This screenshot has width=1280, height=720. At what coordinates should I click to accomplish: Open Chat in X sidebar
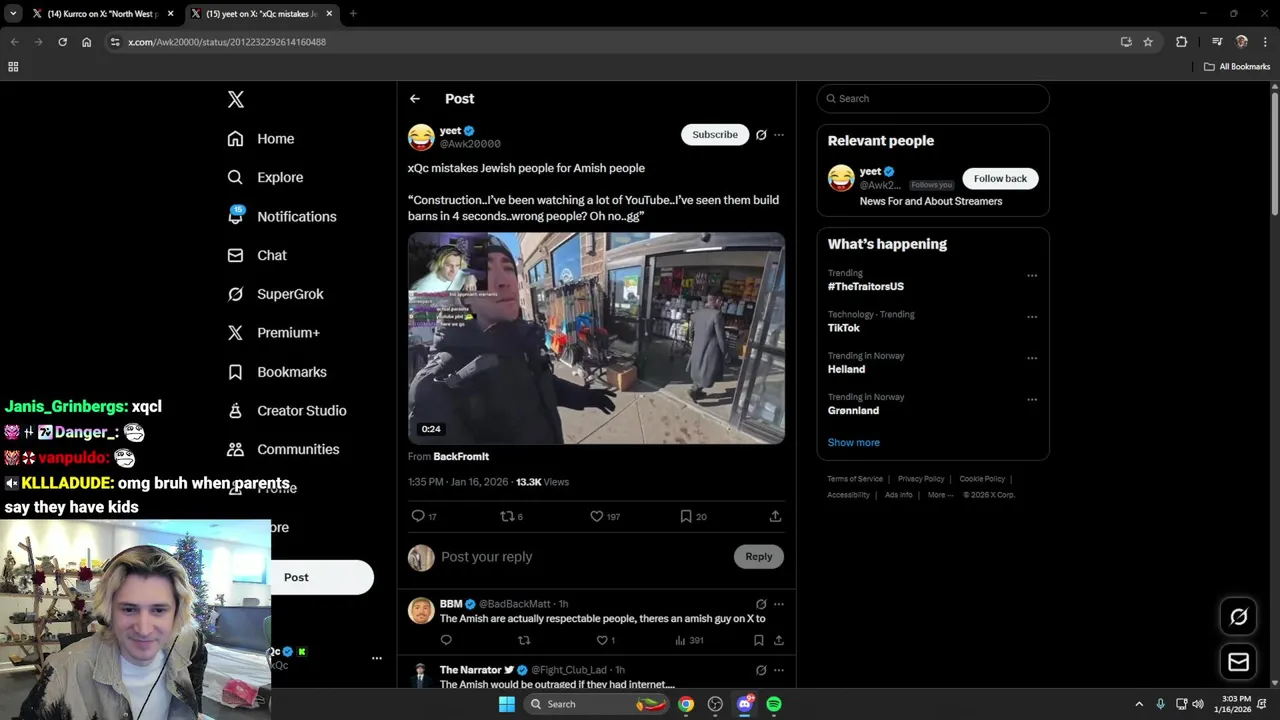(x=257, y=255)
